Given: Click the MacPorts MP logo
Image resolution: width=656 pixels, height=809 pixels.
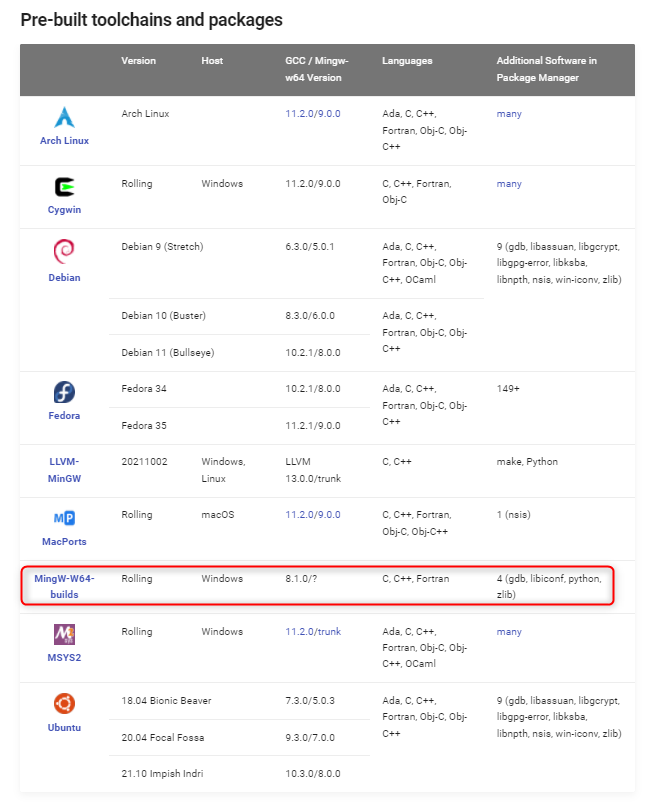Looking at the screenshot, I should pos(65,517).
